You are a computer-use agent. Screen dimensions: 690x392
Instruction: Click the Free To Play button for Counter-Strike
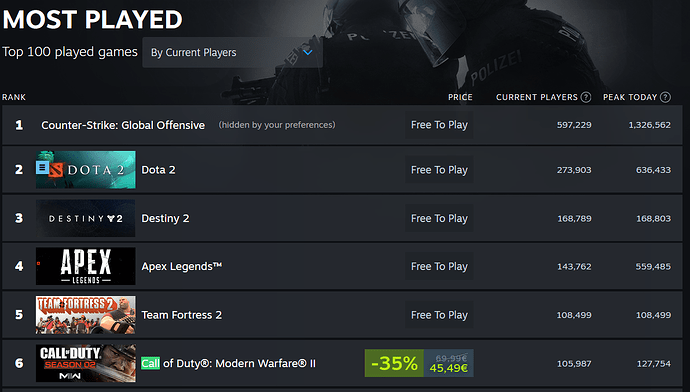pyautogui.click(x=439, y=125)
